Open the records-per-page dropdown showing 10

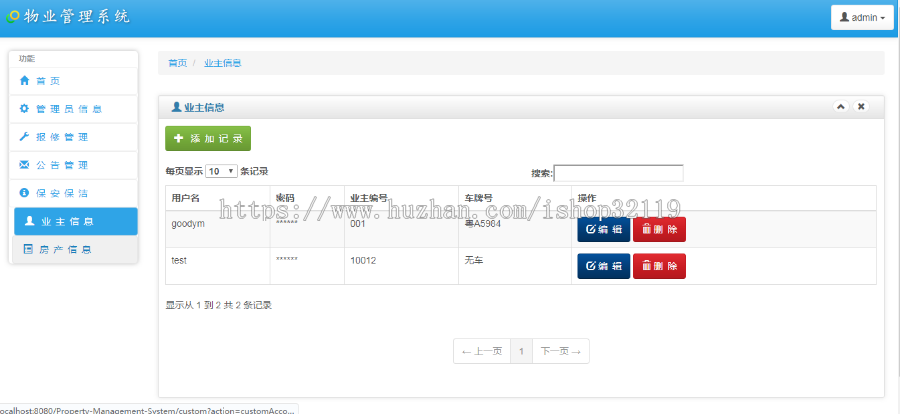pyautogui.click(x=221, y=171)
